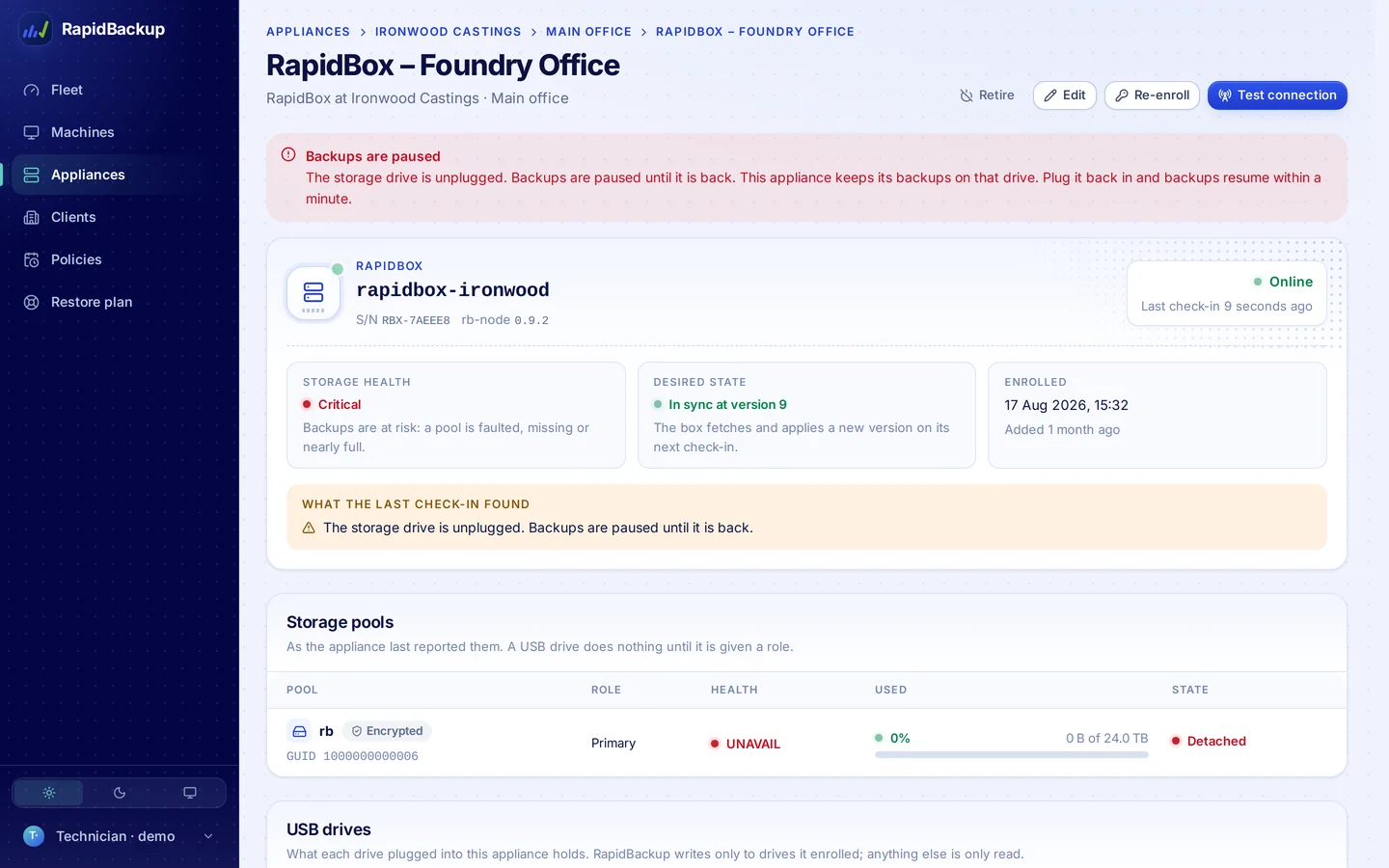Go to the Machines section

click(120, 132)
